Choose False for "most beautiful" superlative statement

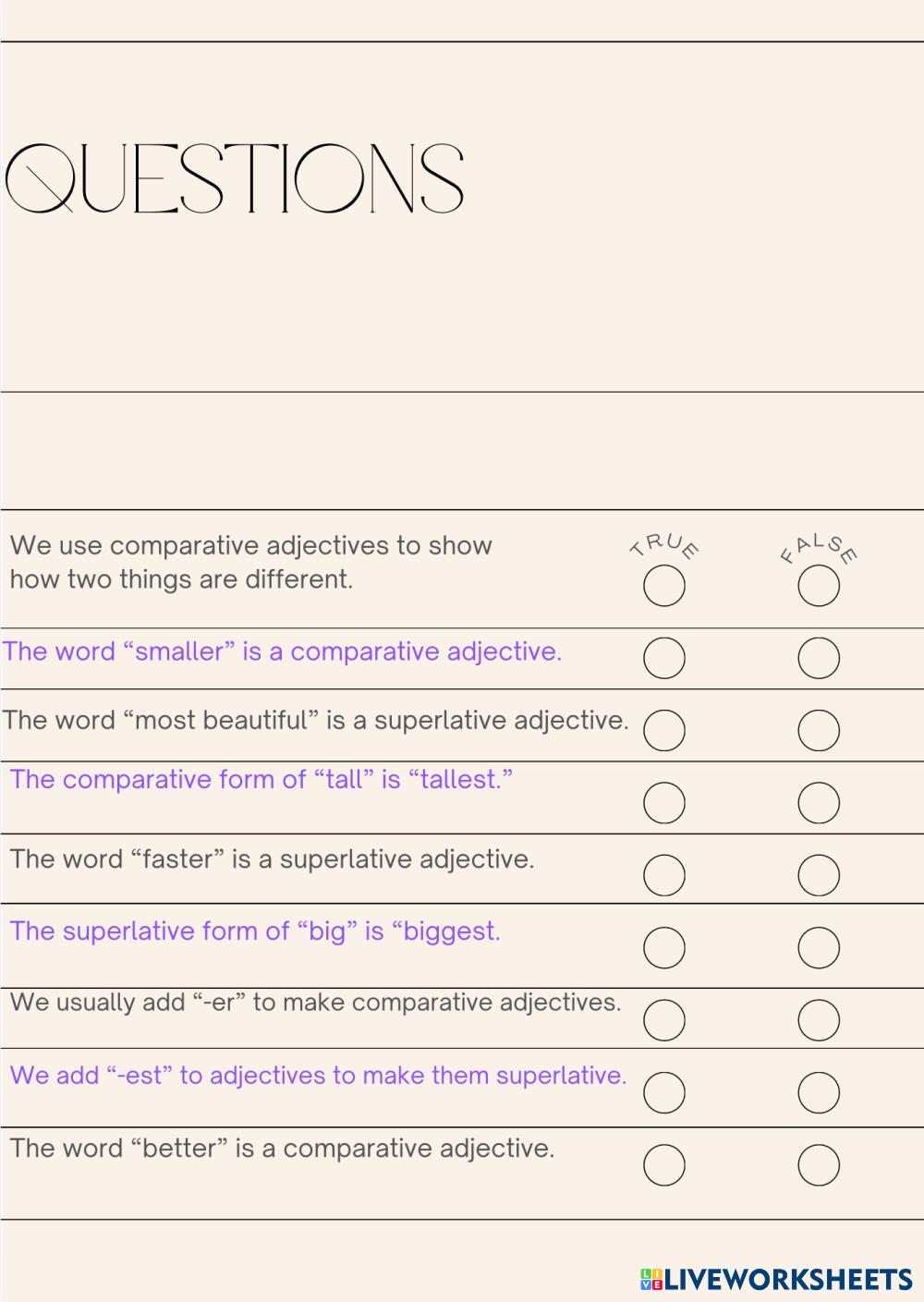tap(819, 730)
